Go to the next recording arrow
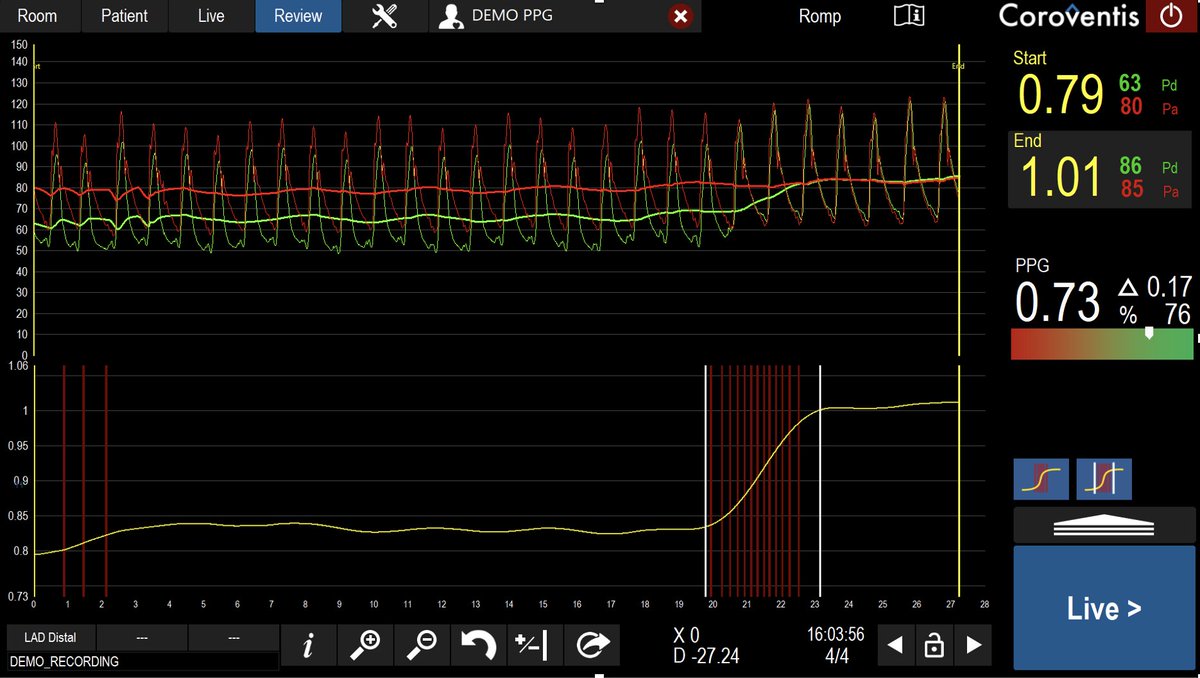The image size is (1200, 678). (x=973, y=646)
